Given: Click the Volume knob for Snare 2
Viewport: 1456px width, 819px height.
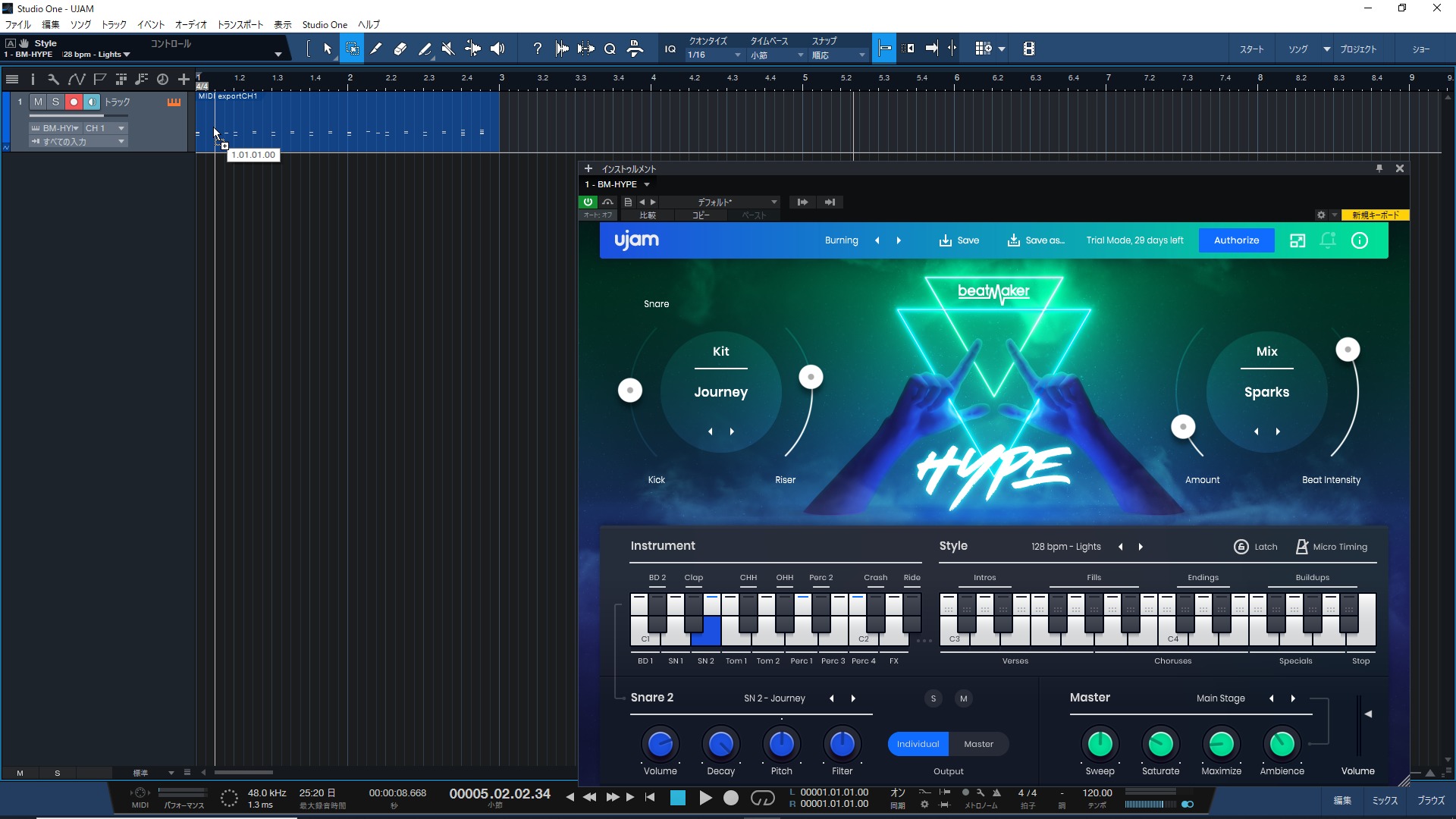Looking at the screenshot, I should [x=661, y=744].
